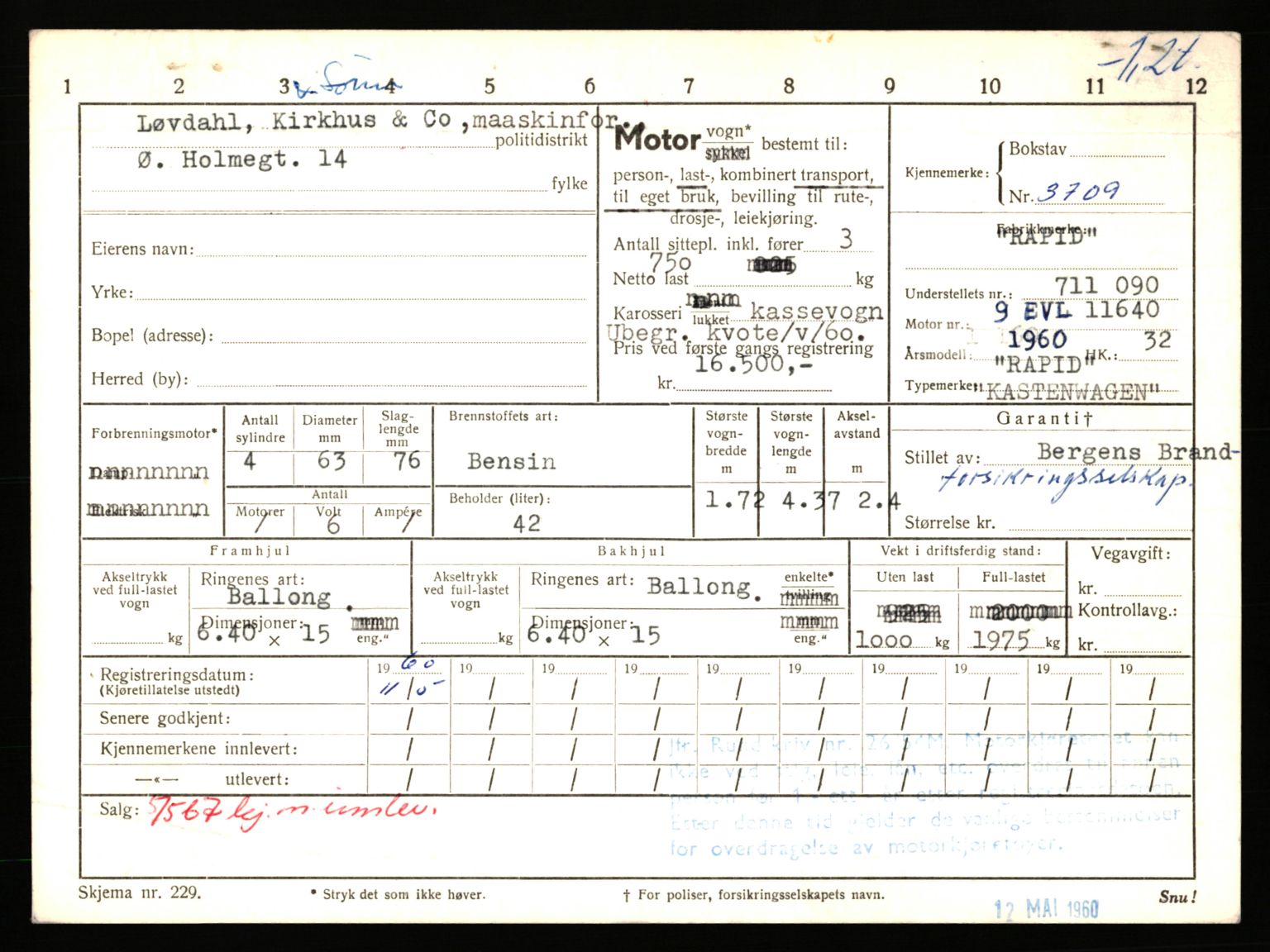
Task: Click the price 16.500,- value
Action: click(x=752, y=364)
